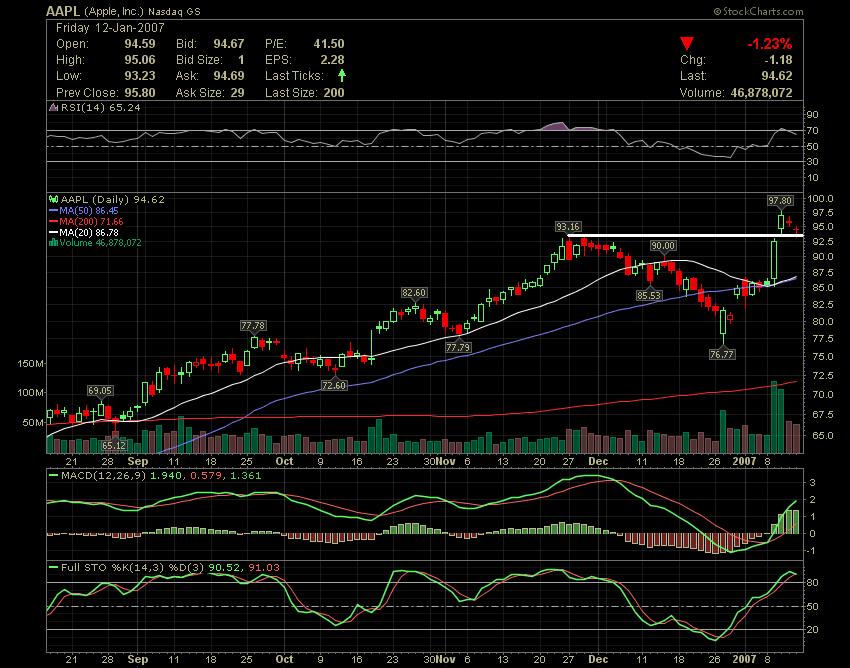The height and width of the screenshot is (668, 850).
Task: Click the date Friday 12-Jan-2007
Action: pyautogui.click(x=110, y=28)
